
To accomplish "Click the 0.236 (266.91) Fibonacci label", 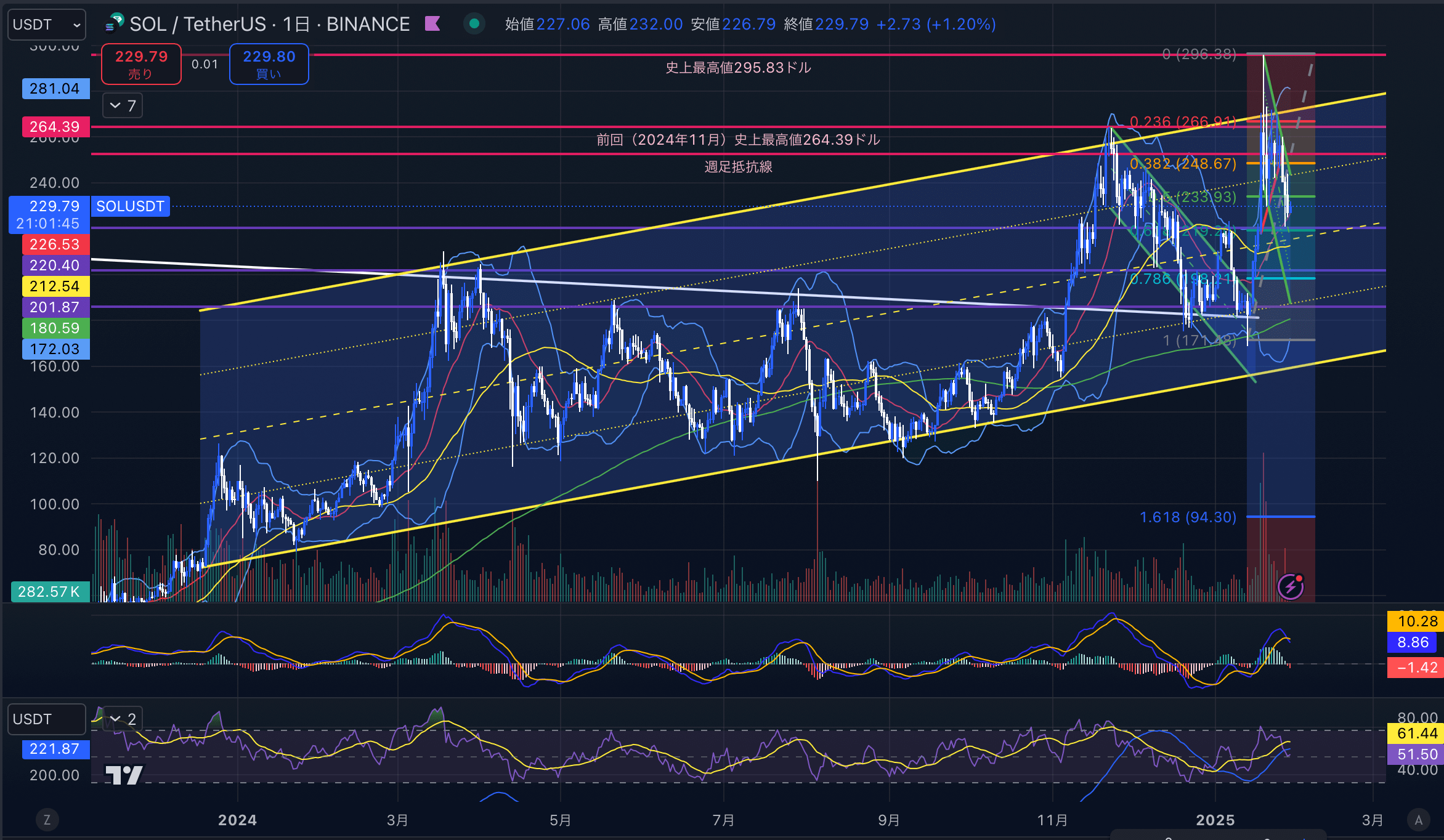I will [1183, 122].
